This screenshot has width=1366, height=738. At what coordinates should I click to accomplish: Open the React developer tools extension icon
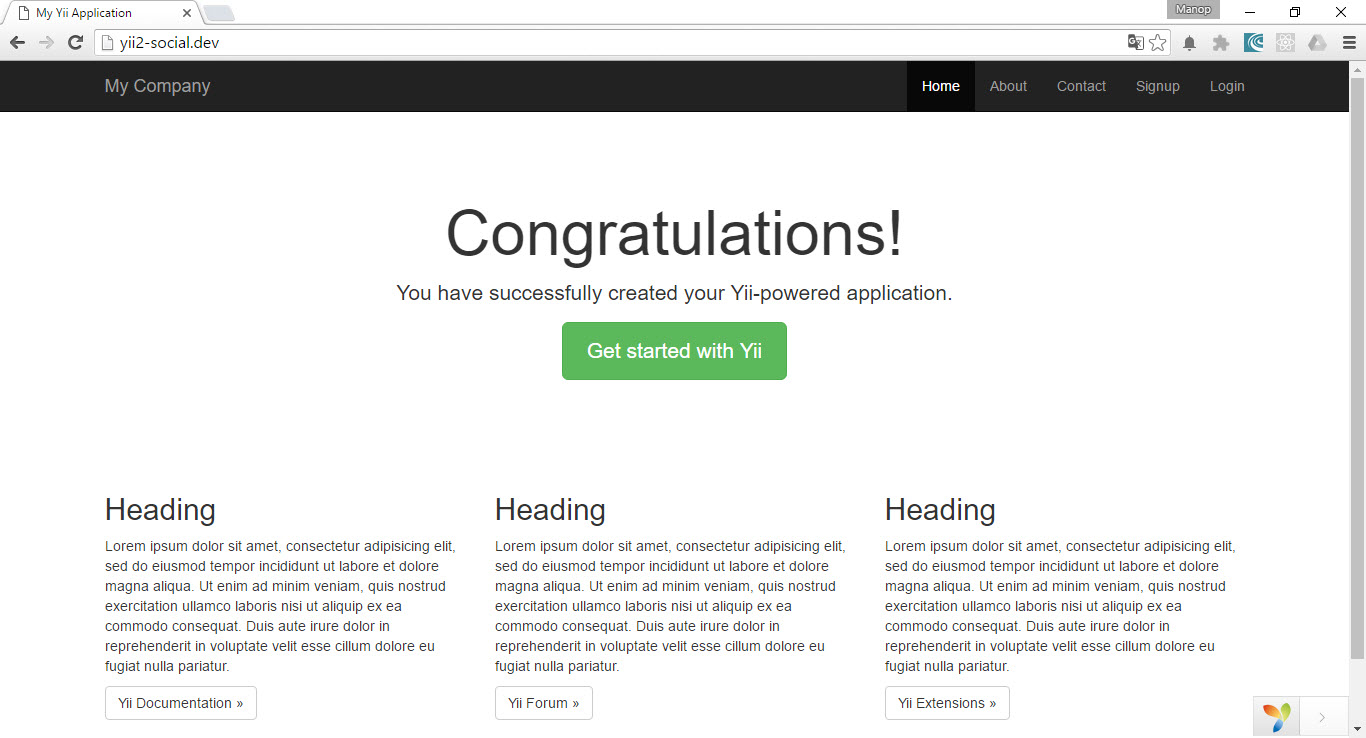pos(1285,43)
